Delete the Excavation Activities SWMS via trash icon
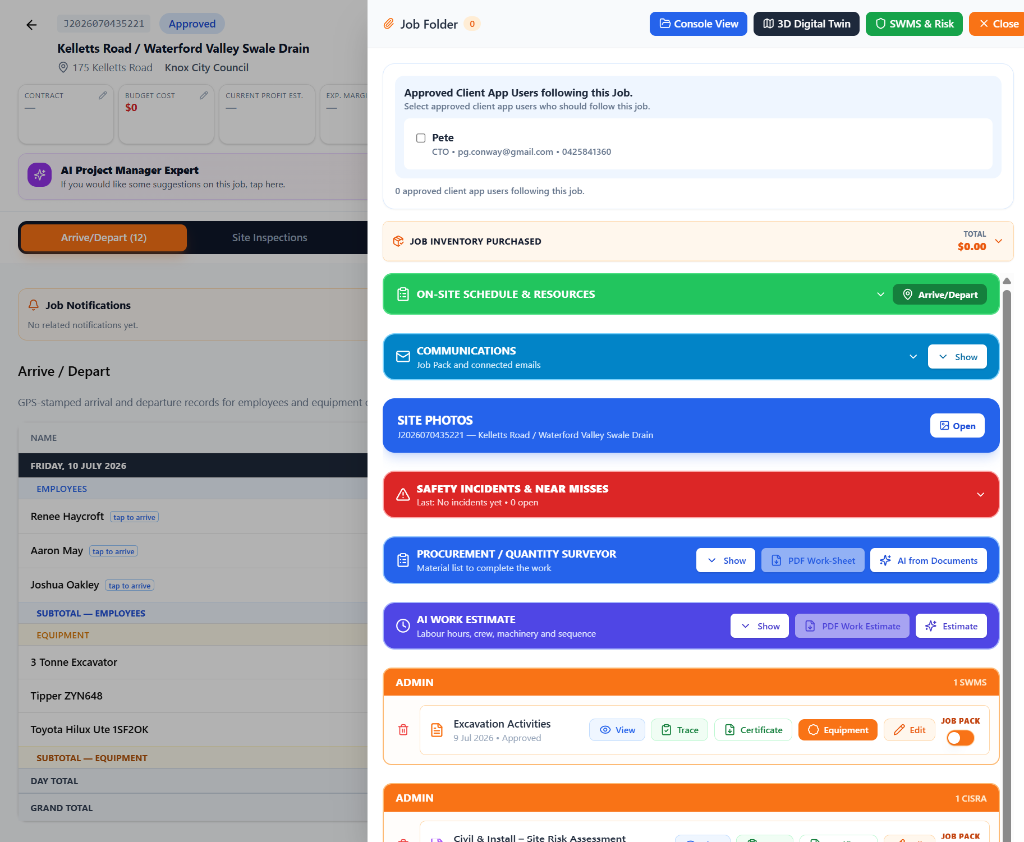Screen dimensions: 1024x842 403,730
